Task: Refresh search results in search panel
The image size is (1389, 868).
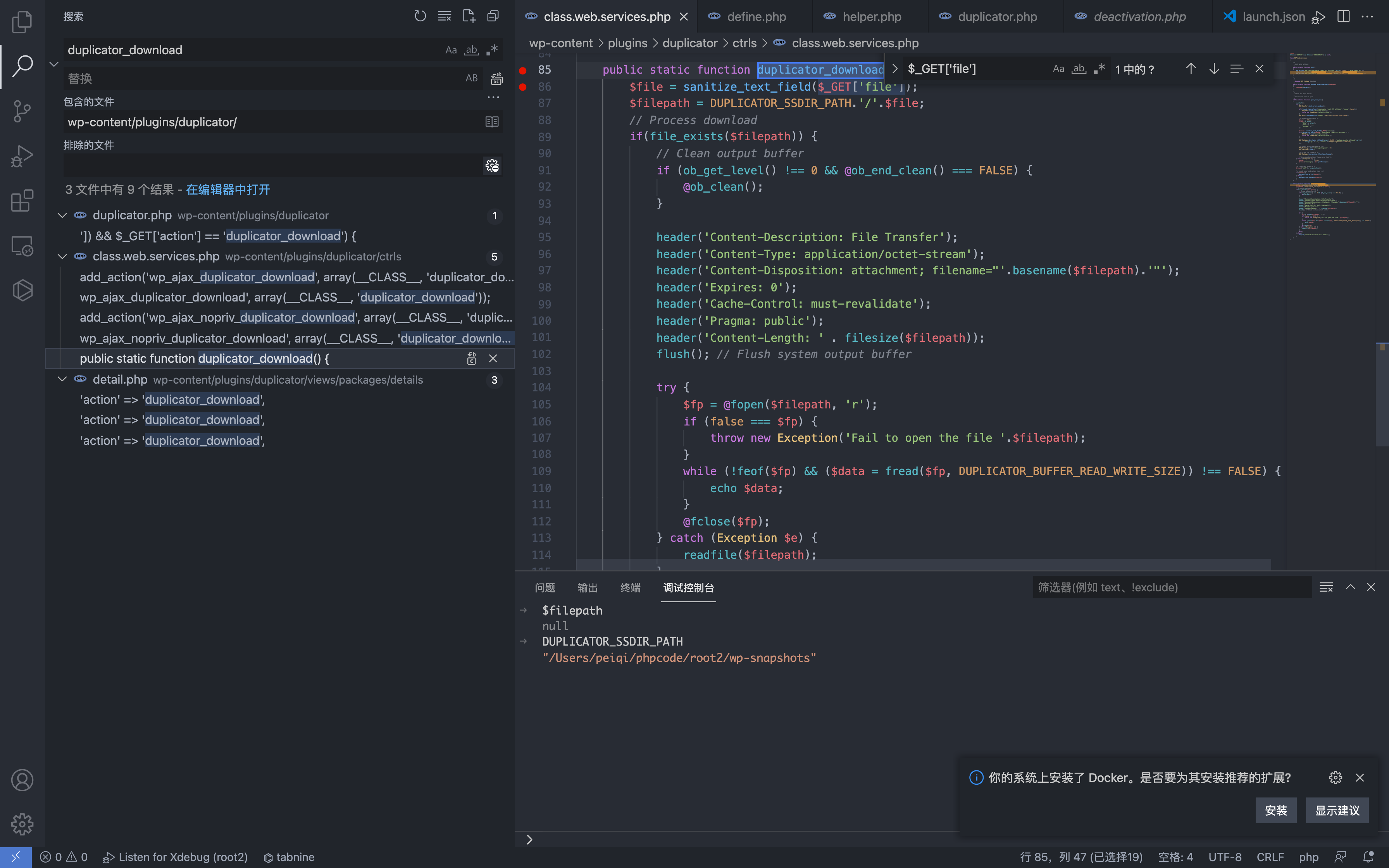Action: (x=420, y=16)
